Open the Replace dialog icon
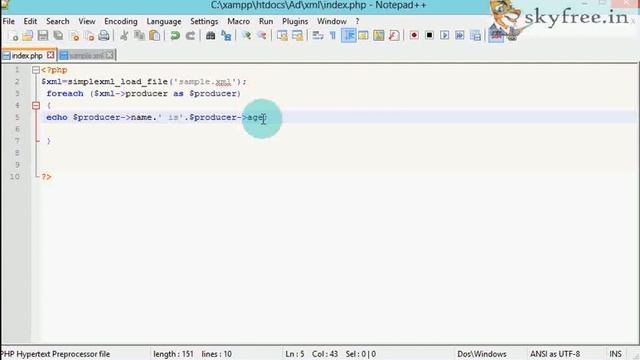The width and height of the screenshot is (640, 360). 226,36
